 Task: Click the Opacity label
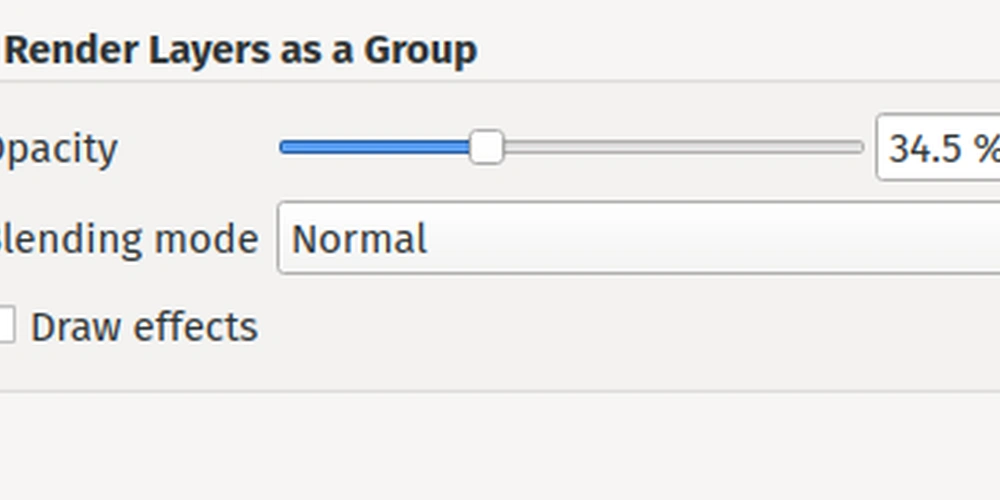point(59,149)
